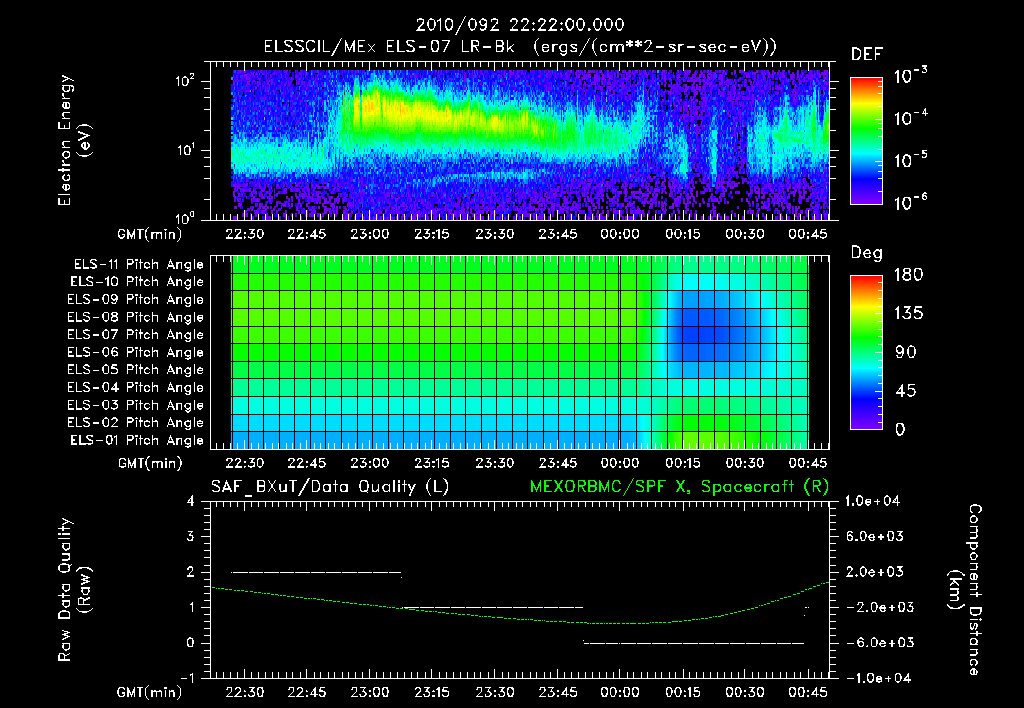Click the GMT(min) label of the pitch angle panel
This screenshot has height=708, width=1024.
[x=150, y=464]
